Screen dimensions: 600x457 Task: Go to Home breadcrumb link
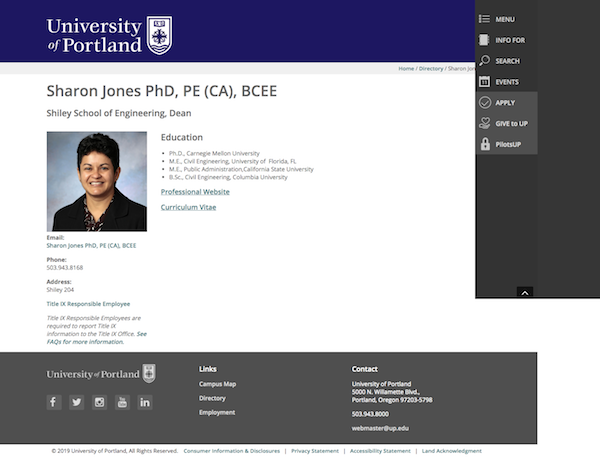point(406,69)
